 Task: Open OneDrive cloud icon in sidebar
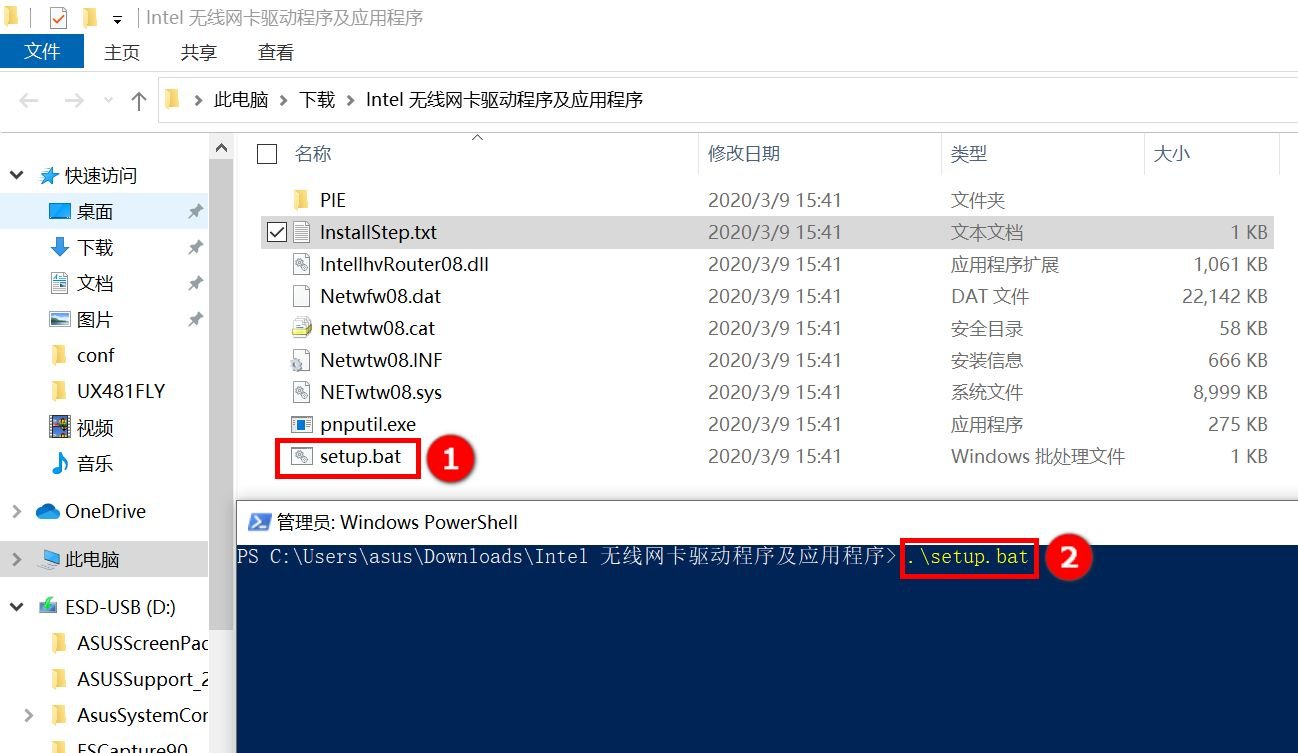48,511
